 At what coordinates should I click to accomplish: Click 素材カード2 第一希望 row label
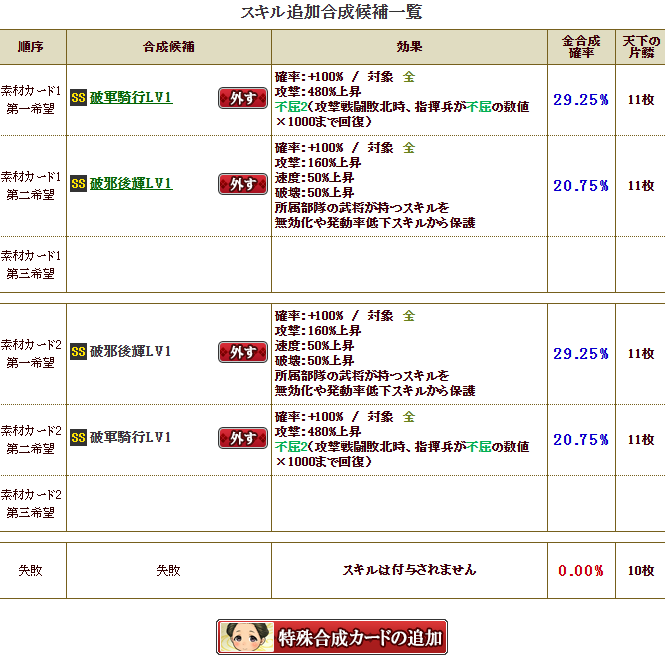click(31, 354)
